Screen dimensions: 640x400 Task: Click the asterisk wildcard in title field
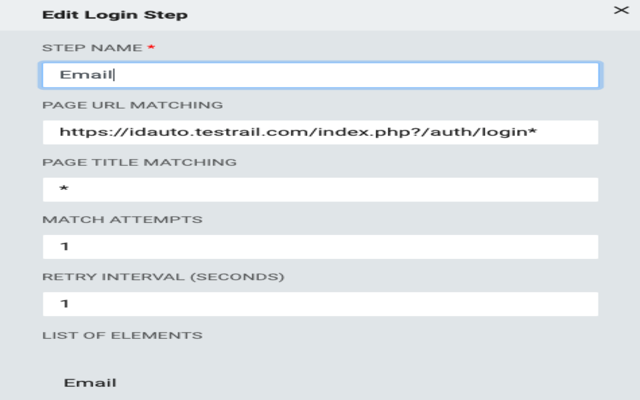click(64, 190)
